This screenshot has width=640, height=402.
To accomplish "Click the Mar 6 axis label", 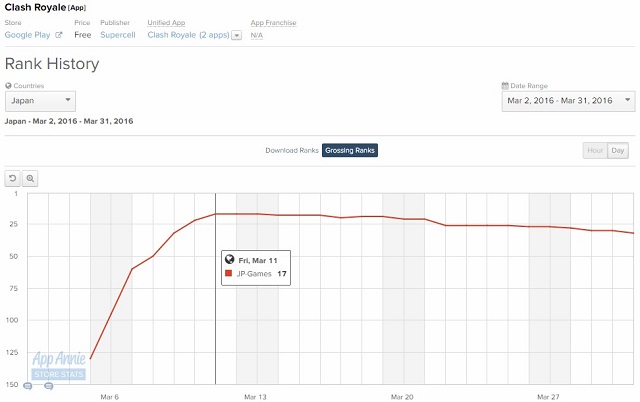I will coord(109,397).
